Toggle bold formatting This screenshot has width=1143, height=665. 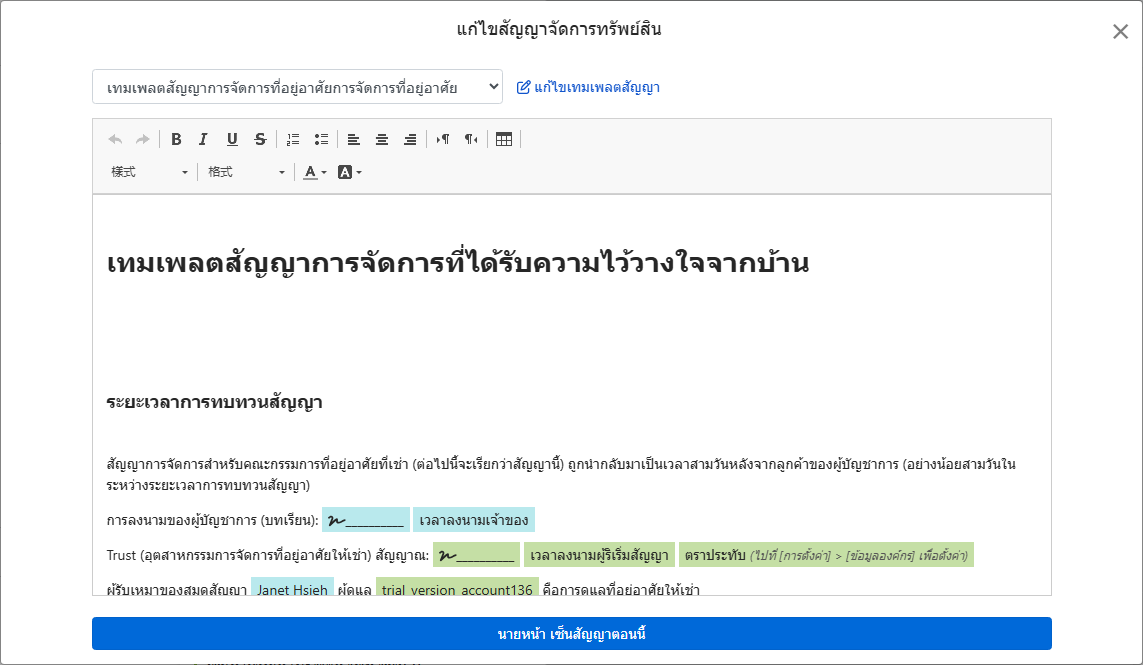click(176, 139)
